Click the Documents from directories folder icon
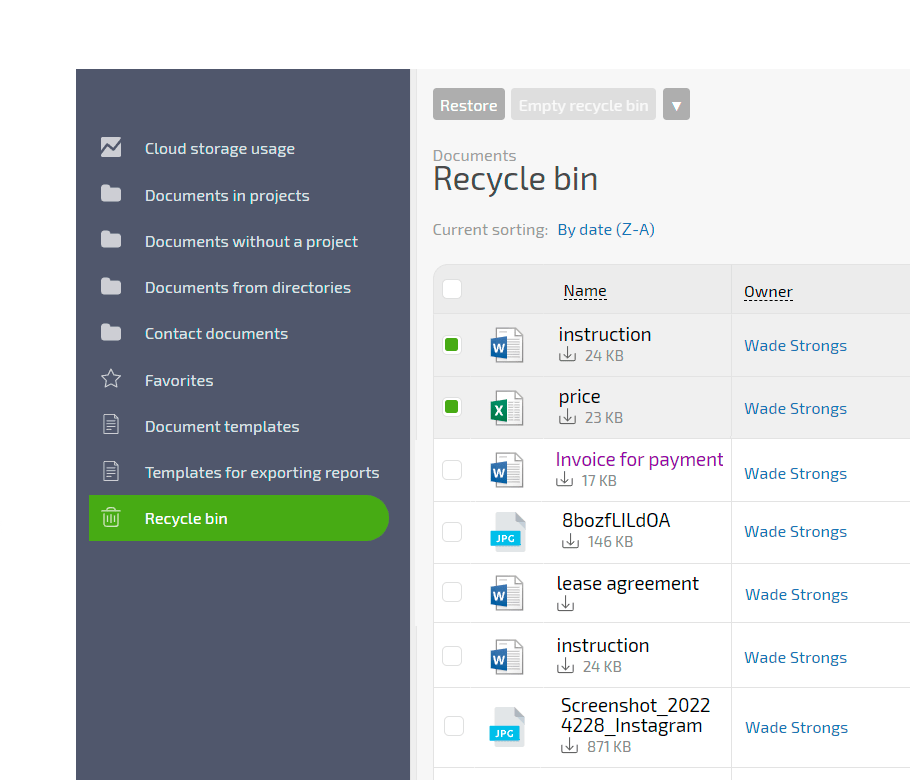910x780 pixels. 111,286
